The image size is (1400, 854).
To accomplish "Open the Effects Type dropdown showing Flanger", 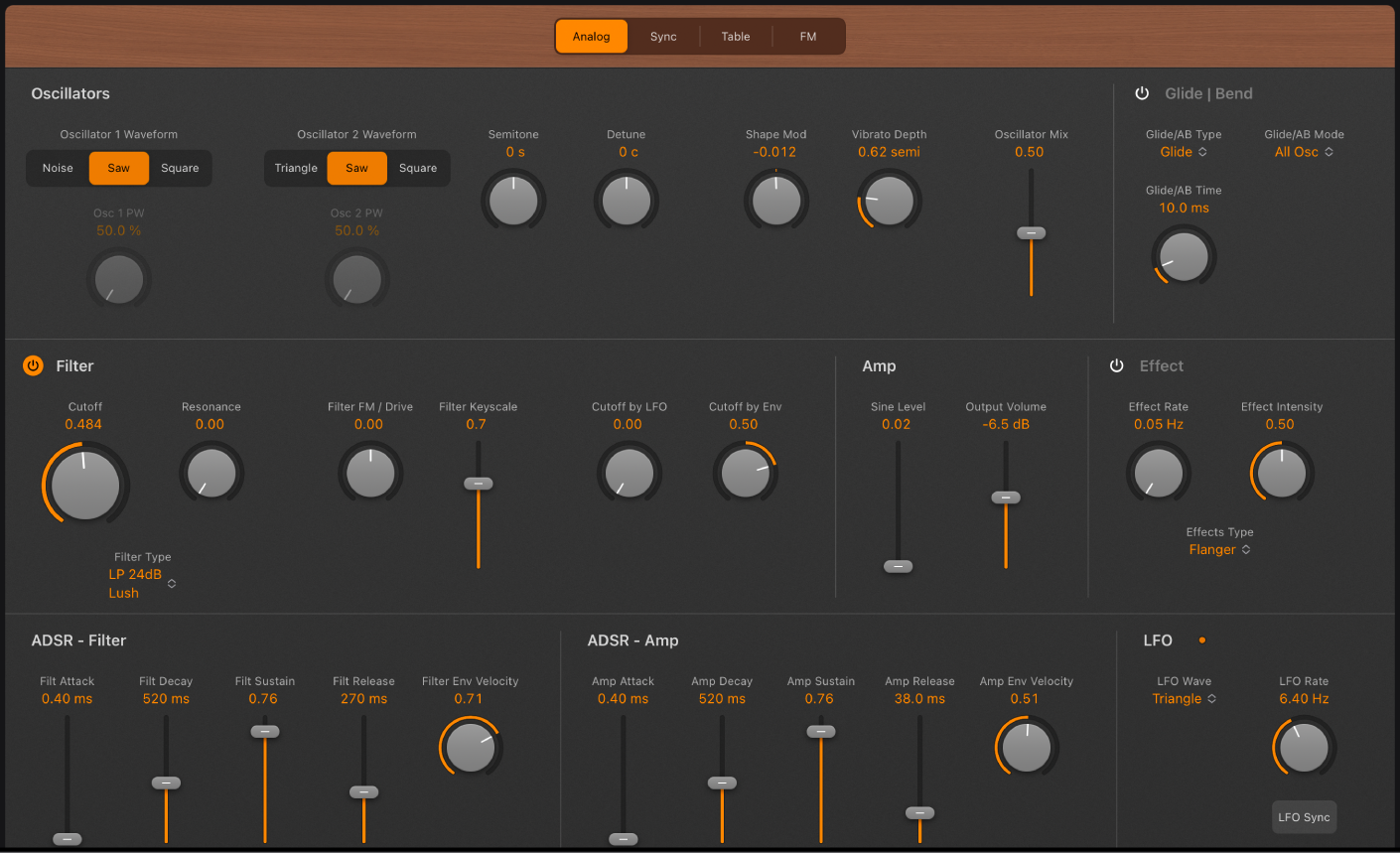I will [x=1219, y=549].
